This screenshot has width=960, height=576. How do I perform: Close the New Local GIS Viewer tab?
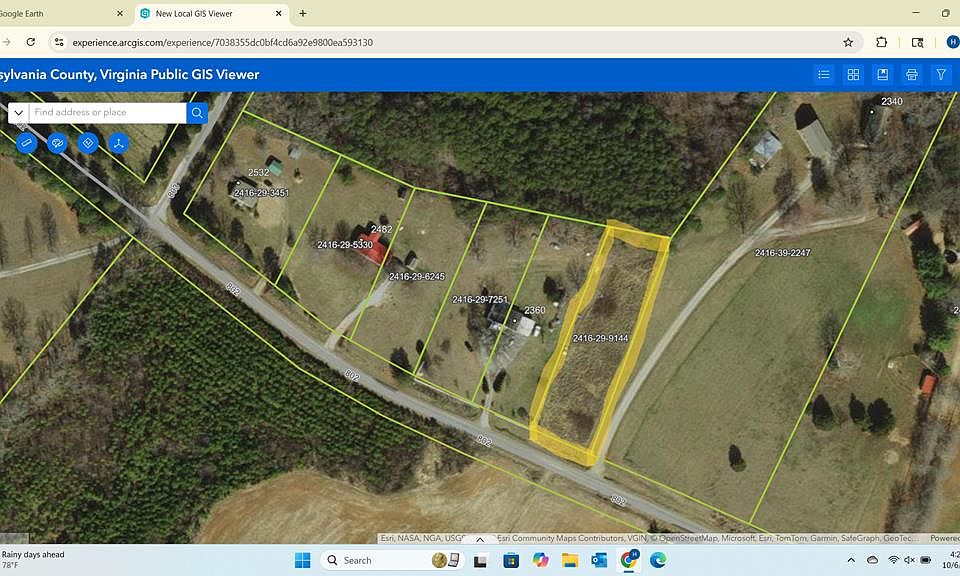[279, 13]
